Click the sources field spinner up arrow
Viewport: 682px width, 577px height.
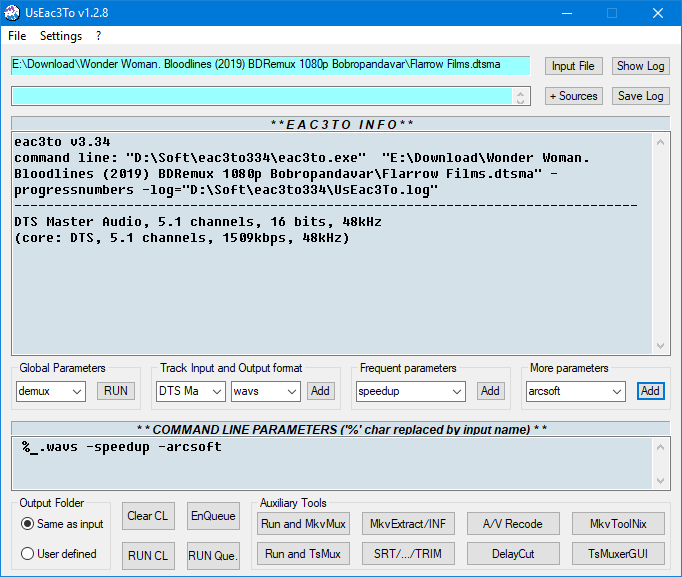(520, 92)
